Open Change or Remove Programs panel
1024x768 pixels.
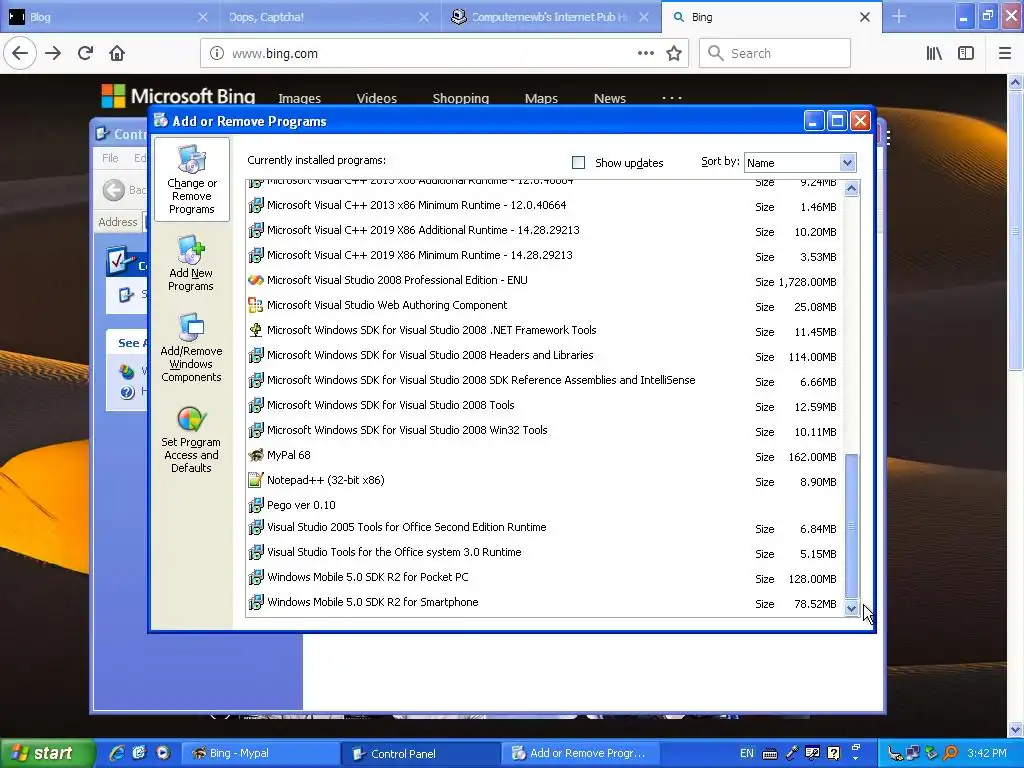click(191, 180)
